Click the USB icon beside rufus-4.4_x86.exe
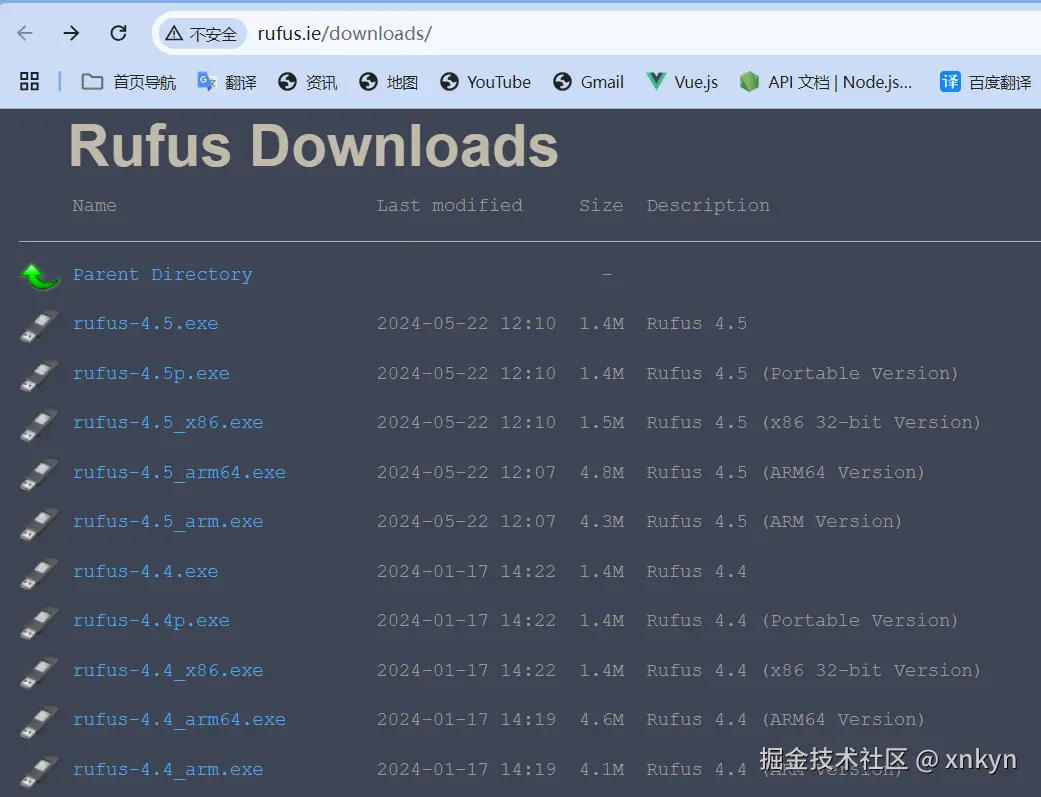This screenshot has height=797, width=1041. pos(39,673)
